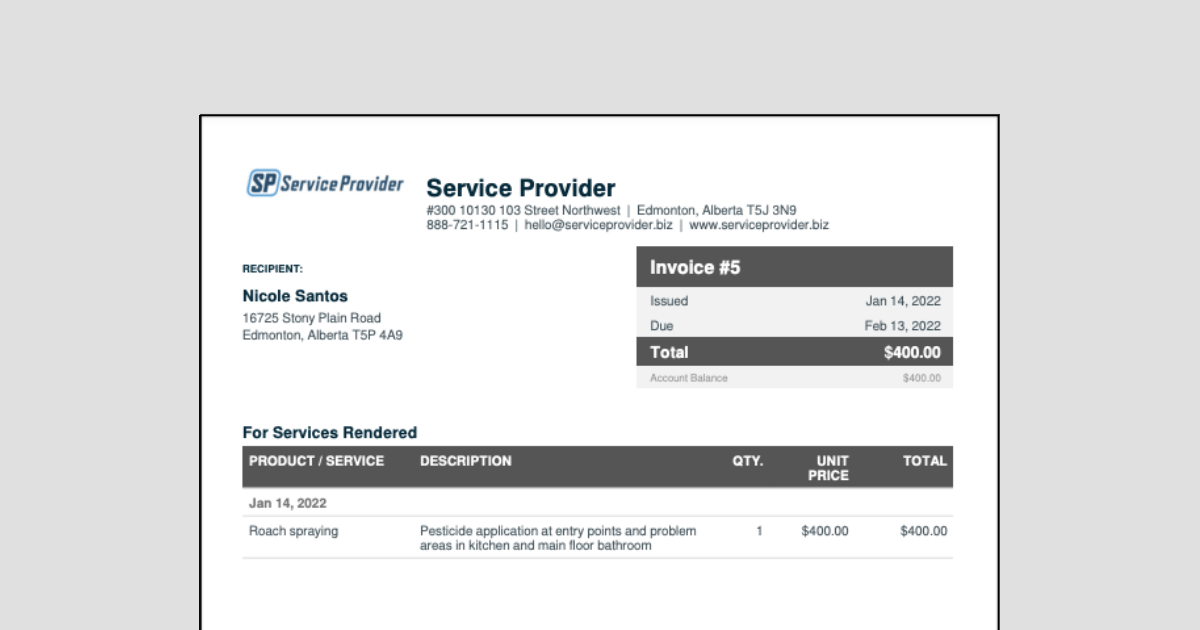Click the issued date Jan 14, 2022
This screenshot has height=630, width=1200.
coord(903,301)
